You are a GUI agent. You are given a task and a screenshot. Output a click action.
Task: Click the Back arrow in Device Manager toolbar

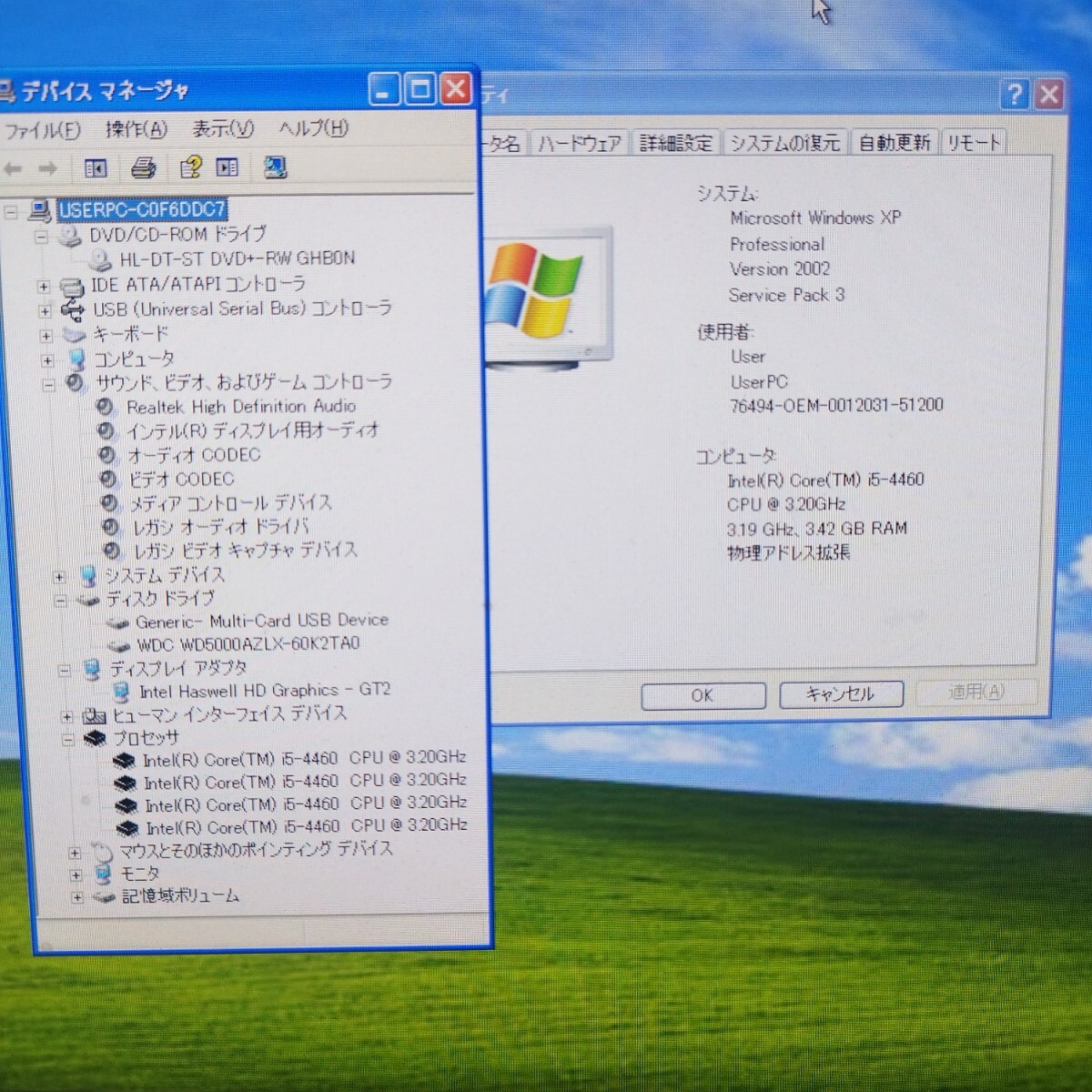13,169
